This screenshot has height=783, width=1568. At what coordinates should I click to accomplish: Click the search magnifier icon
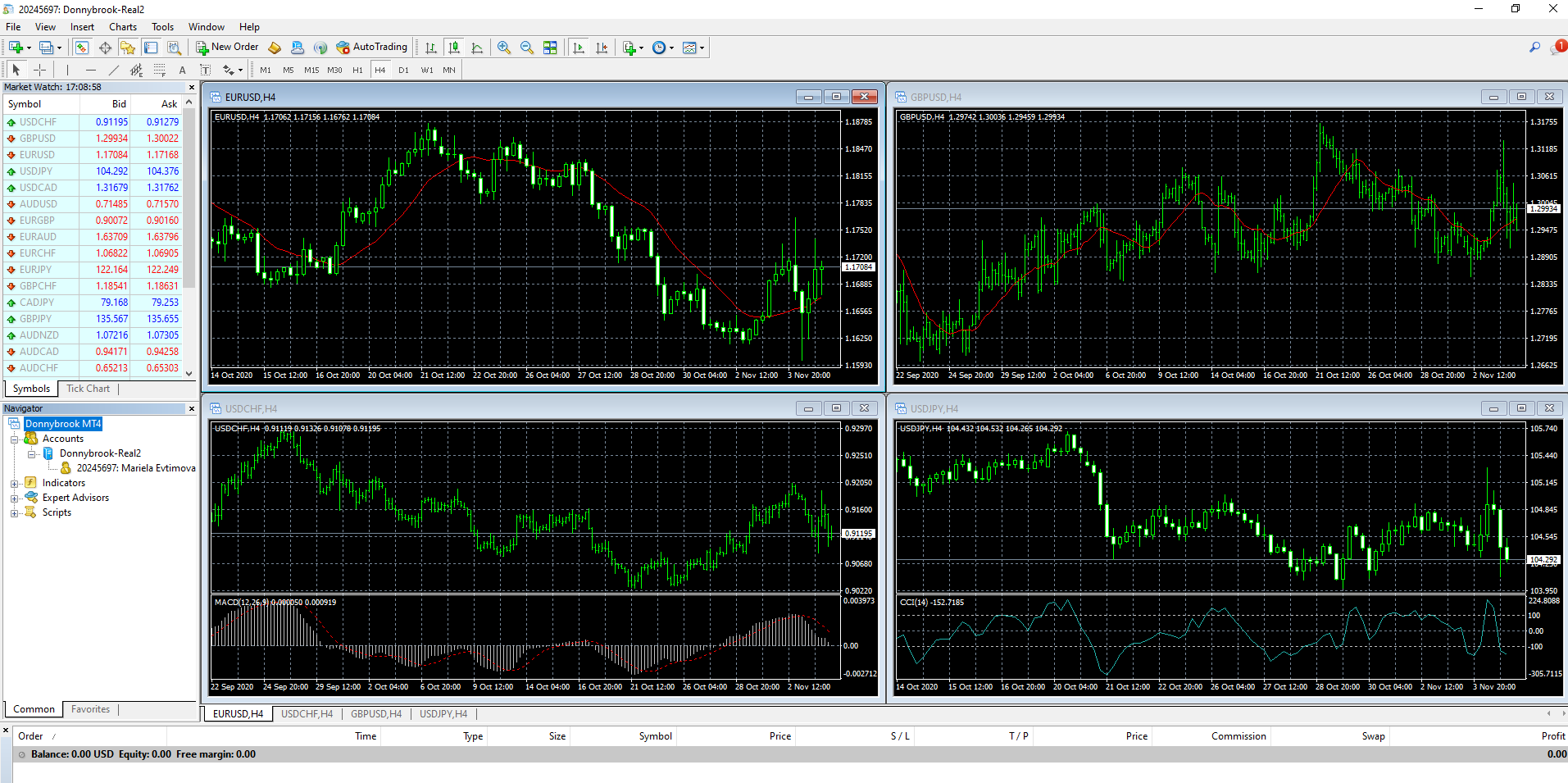[x=1534, y=48]
